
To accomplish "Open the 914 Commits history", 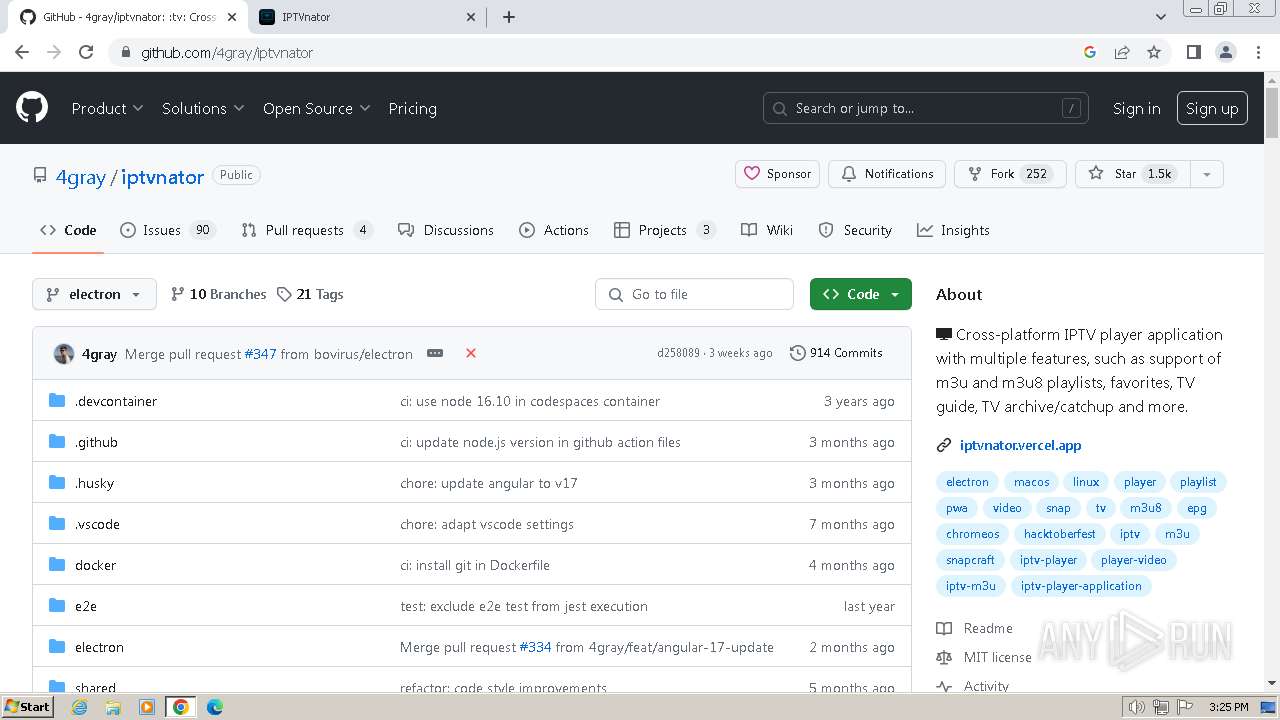I will click(x=836, y=353).
